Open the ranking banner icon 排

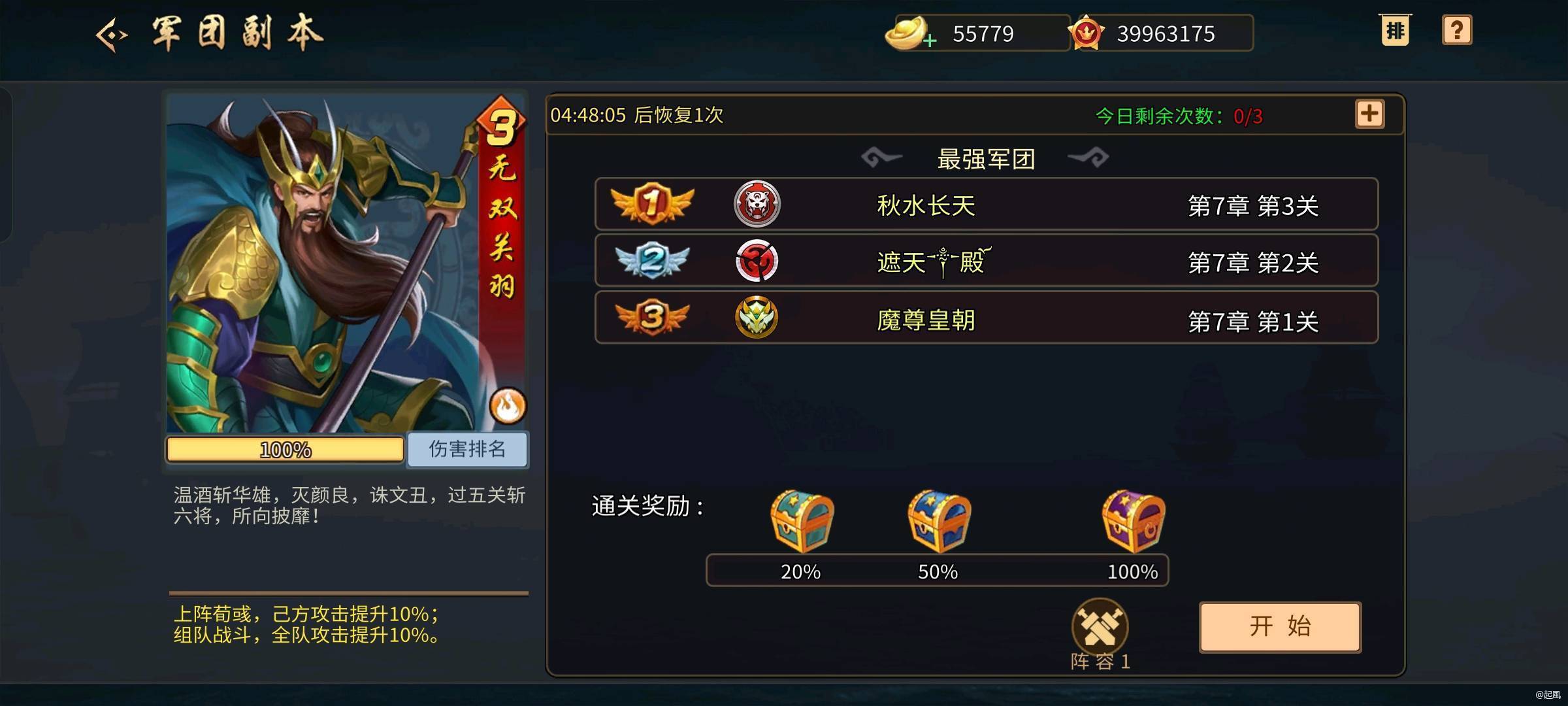[x=1395, y=30]
